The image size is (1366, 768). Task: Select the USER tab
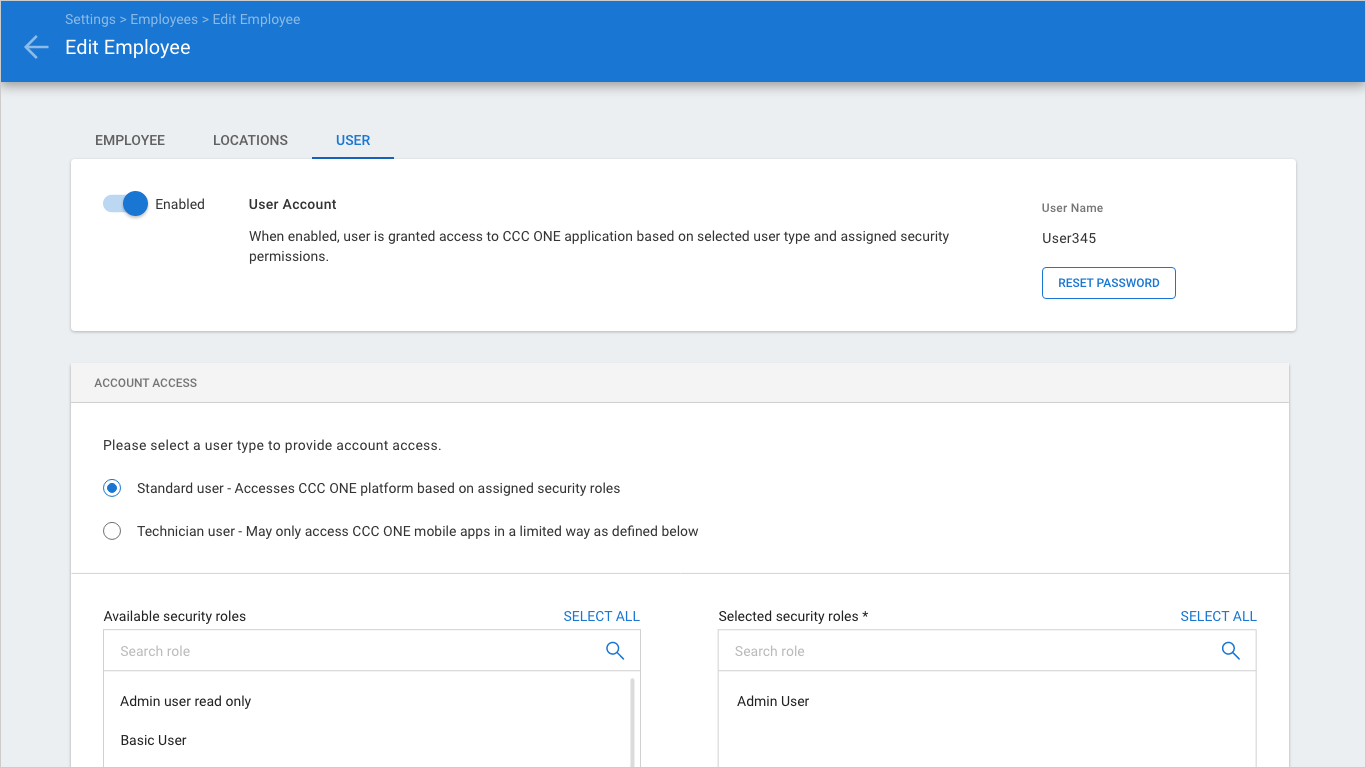(x=353, y=140)
